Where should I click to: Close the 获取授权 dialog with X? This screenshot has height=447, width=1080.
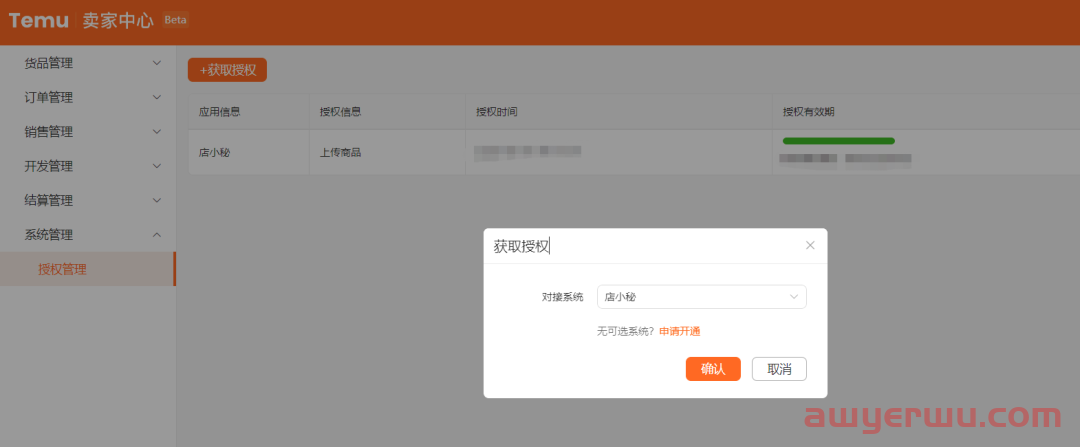coord(810,245)
